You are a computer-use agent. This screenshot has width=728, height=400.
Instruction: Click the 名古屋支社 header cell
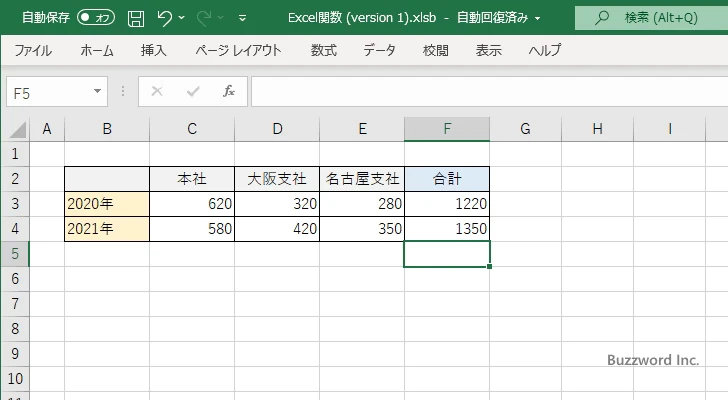coord(362,179)
